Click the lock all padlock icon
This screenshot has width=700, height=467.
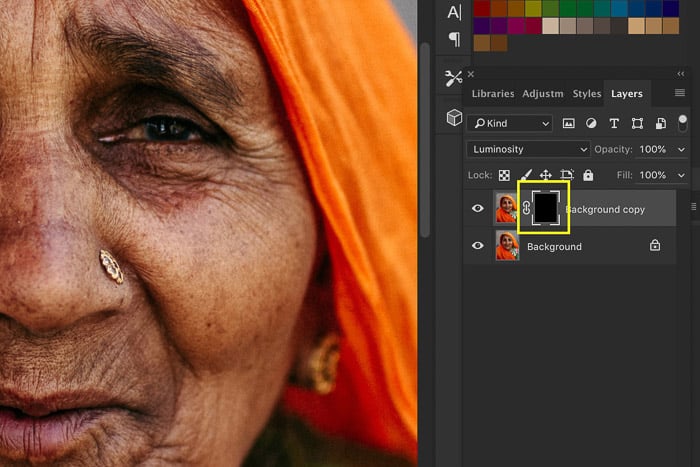click(588, 175)
